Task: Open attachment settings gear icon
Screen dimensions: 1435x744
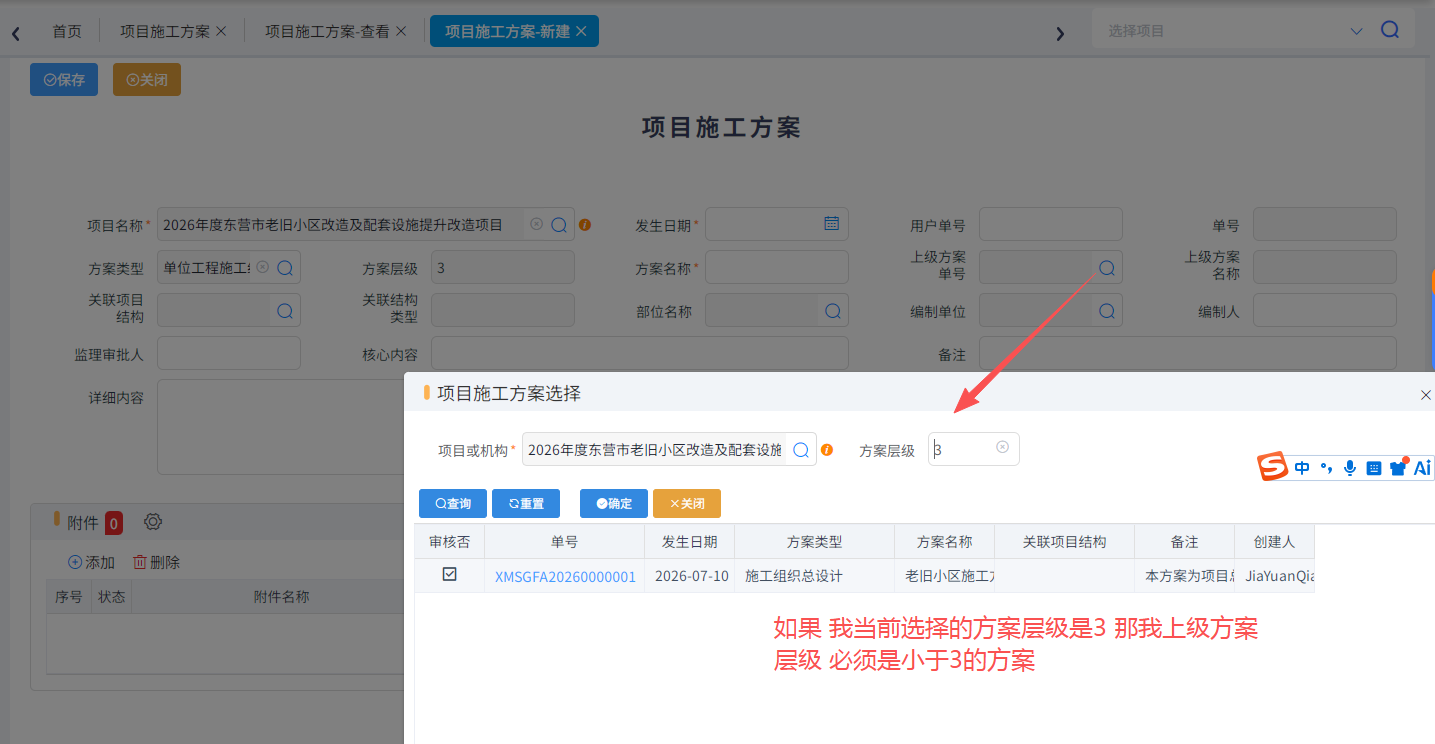Action: tap(153, 522)
